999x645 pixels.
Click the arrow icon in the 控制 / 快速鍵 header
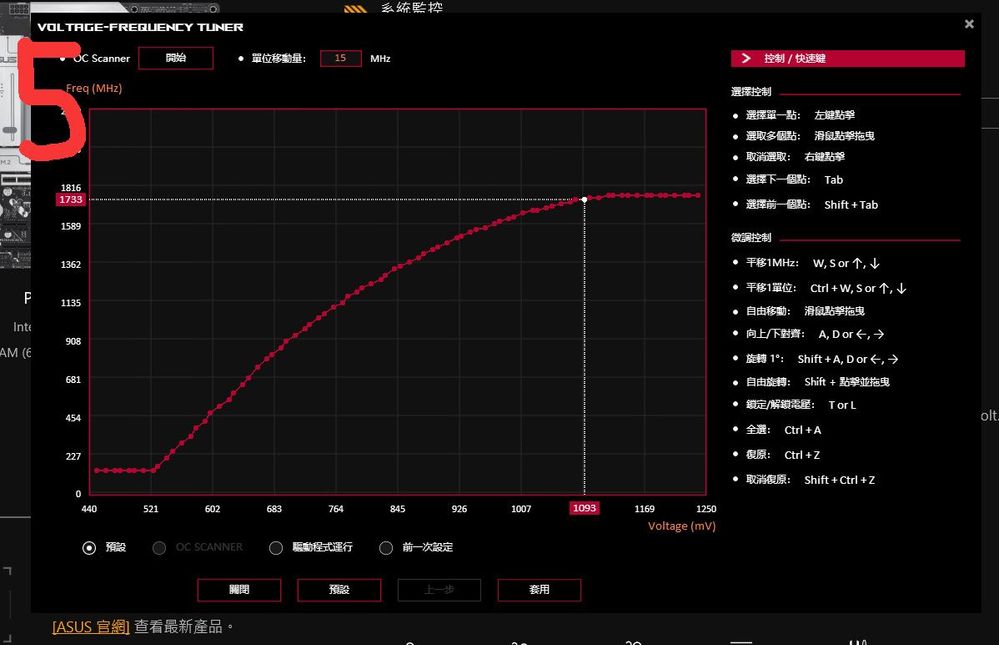[747, 59]
